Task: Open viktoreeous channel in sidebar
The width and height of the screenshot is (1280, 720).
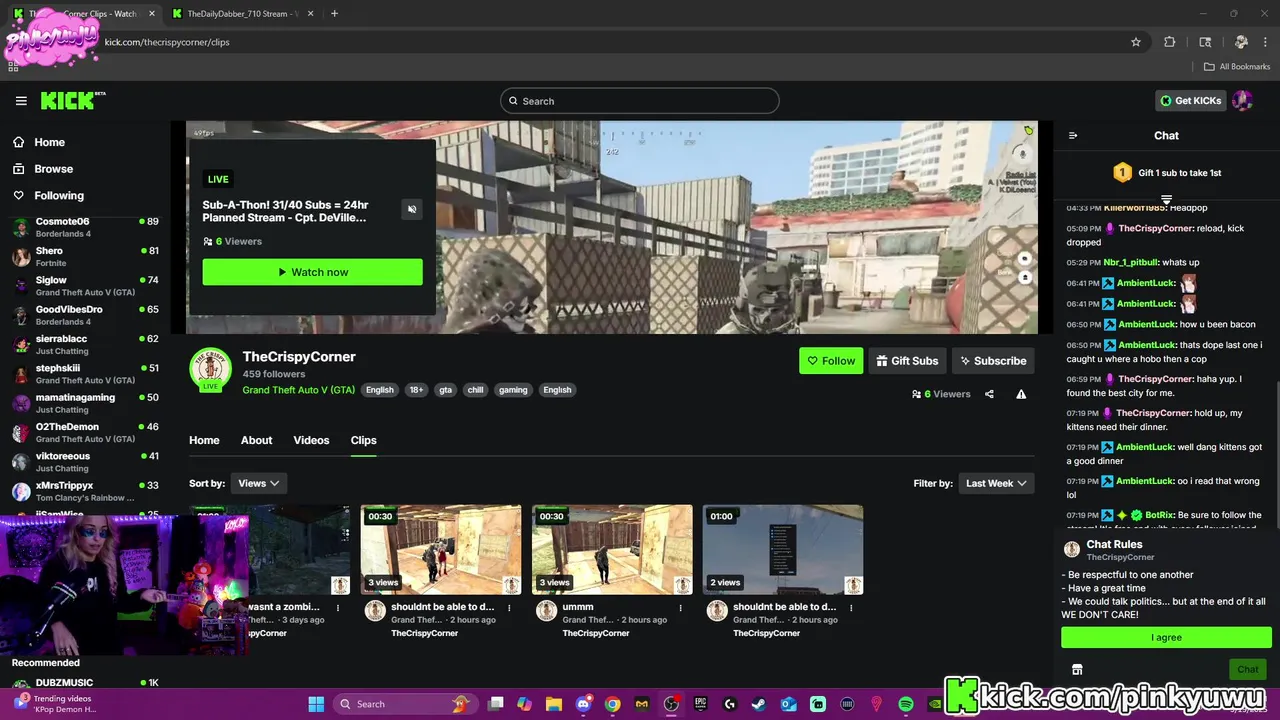Action: [x=85, y=461]
